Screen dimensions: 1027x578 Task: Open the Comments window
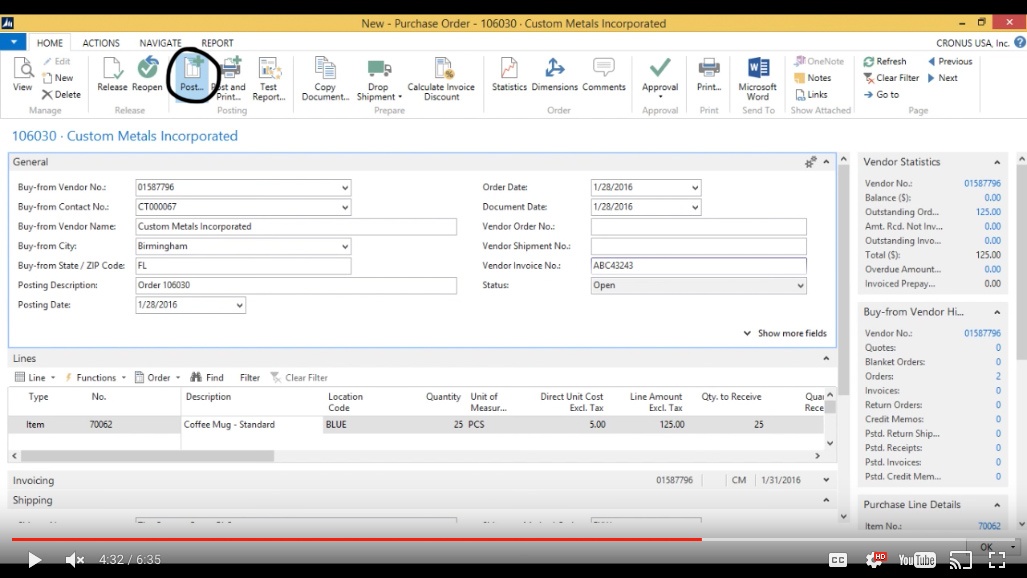(x=604, y=74)
